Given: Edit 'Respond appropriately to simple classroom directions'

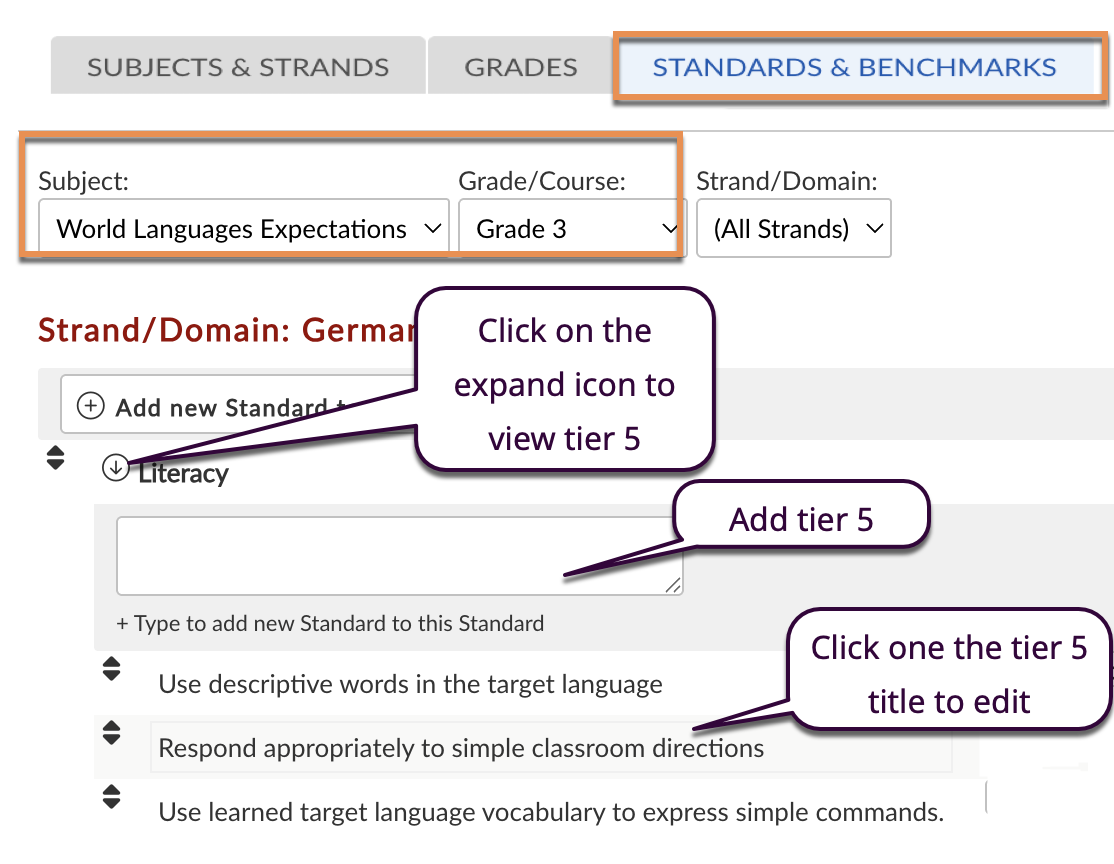Looking at the screenshot, I should [x=461, y=748].
